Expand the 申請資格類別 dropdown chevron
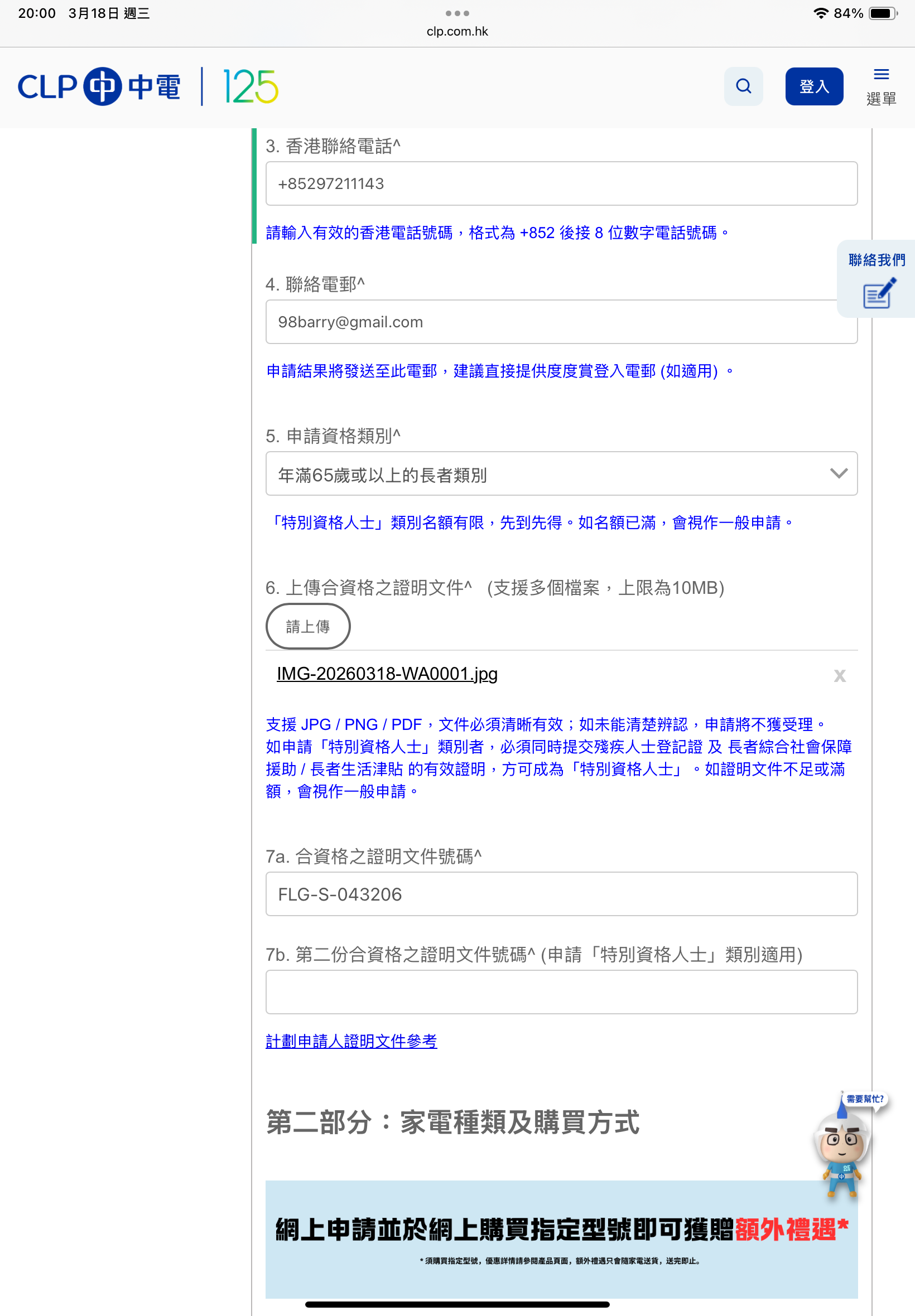915x1316 pixels. [838, 473]
